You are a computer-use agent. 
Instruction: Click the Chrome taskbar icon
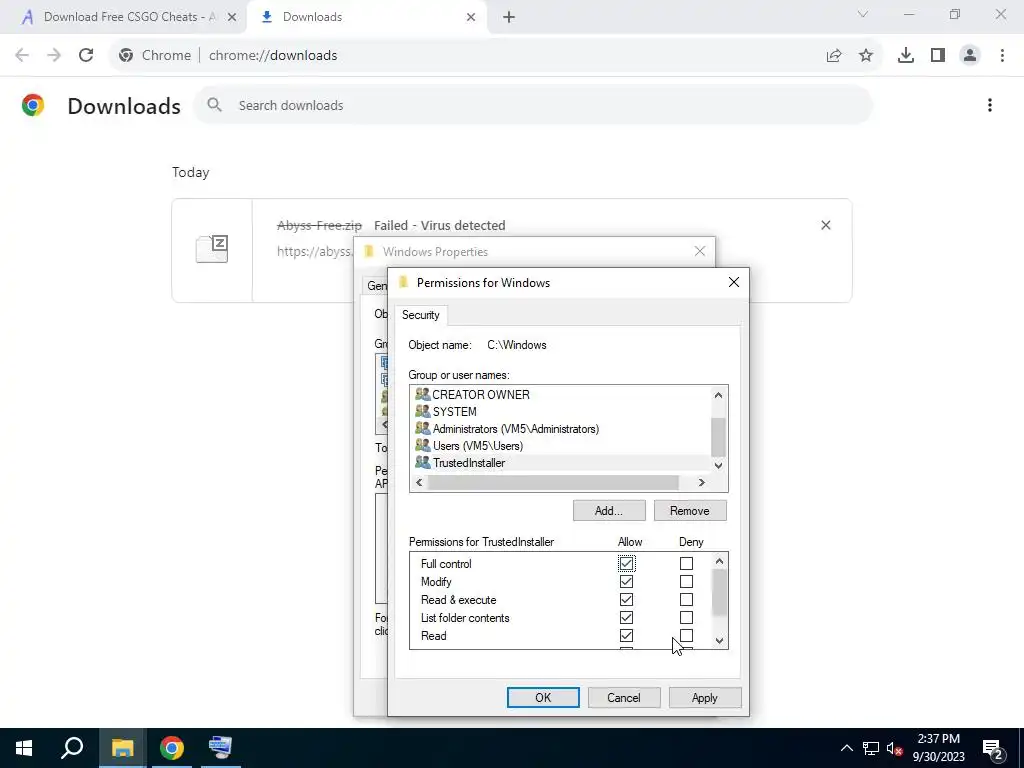(x=172, y=748)
